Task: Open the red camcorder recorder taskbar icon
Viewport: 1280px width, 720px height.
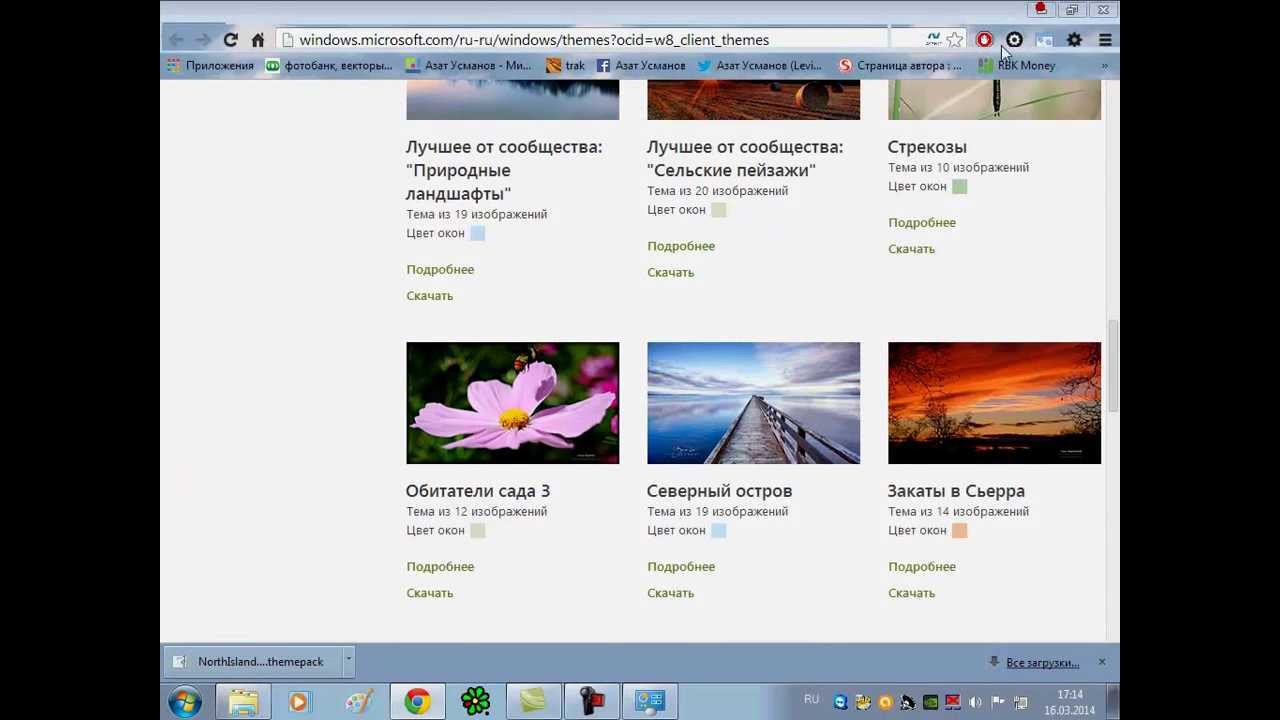Action: click(591, 702)
